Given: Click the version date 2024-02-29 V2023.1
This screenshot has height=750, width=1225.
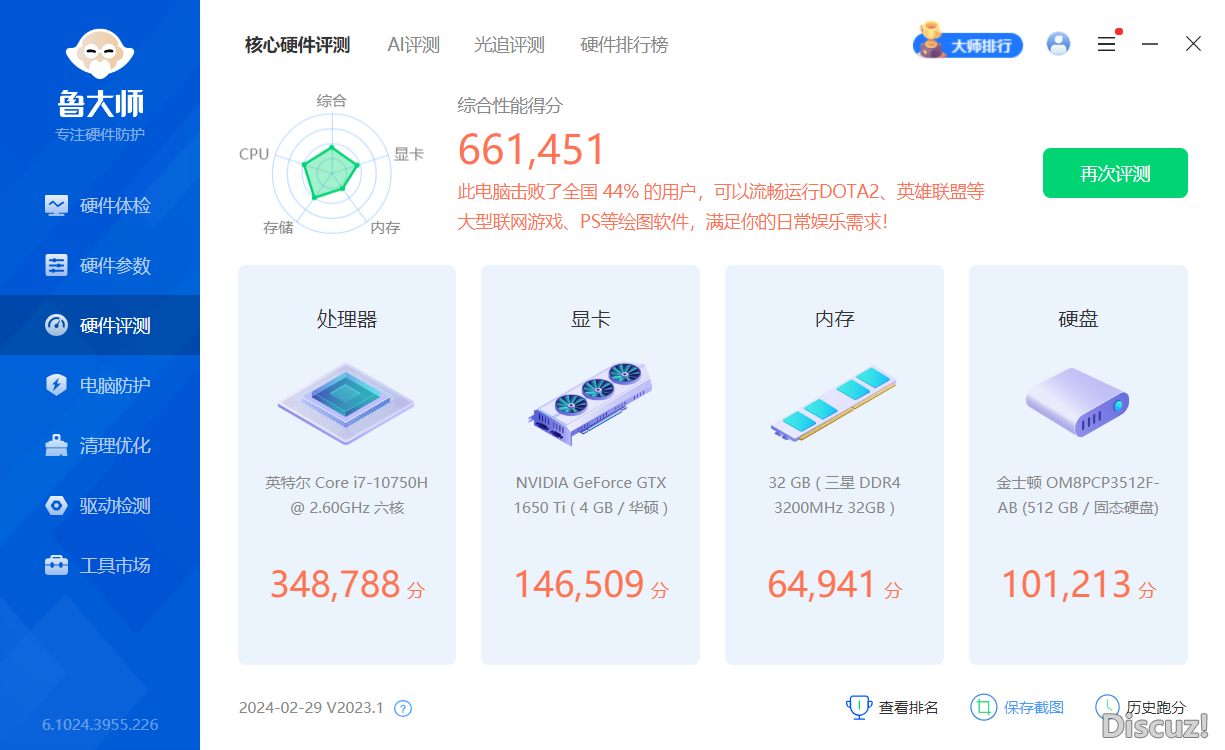Looking at the screenshot, I should [x=311, y=708].
